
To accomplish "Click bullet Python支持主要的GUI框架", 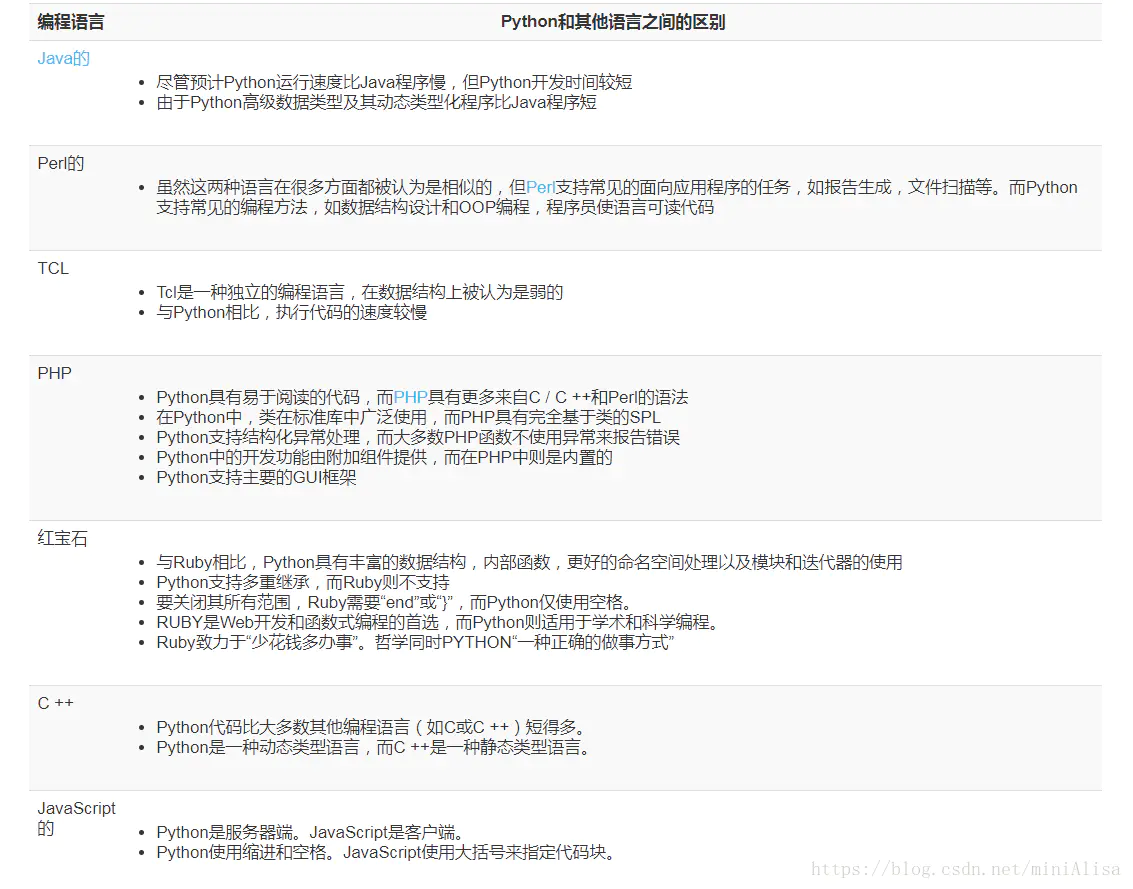I will coord(256,477).
